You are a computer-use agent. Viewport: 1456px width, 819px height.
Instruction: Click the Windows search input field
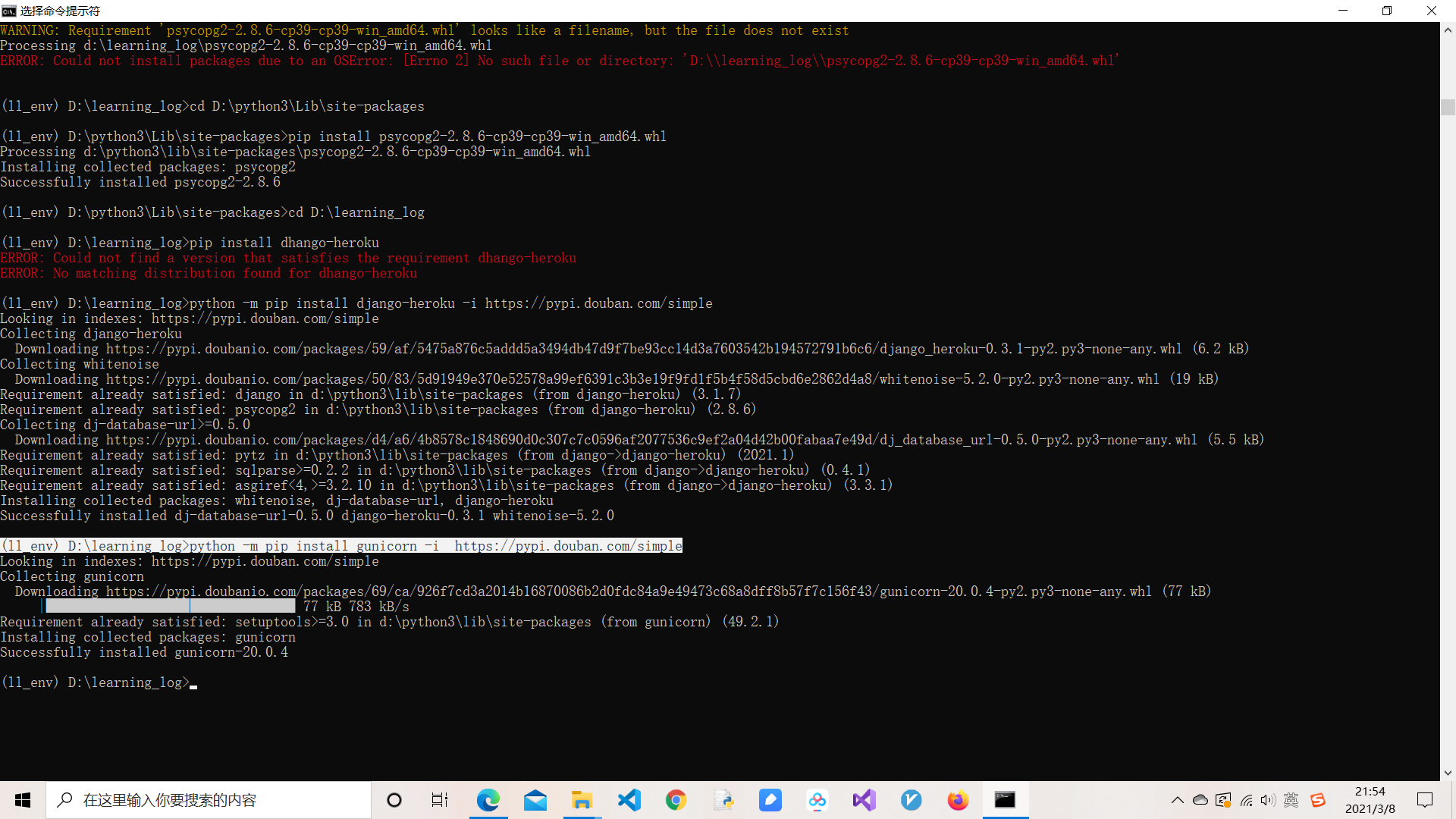(212, 800)
